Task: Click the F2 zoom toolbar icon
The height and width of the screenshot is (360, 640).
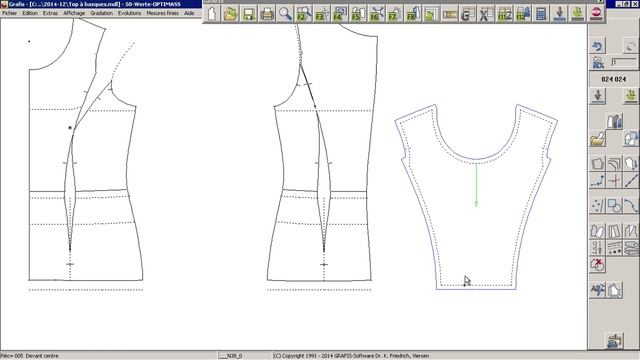Action: (303, 14)
